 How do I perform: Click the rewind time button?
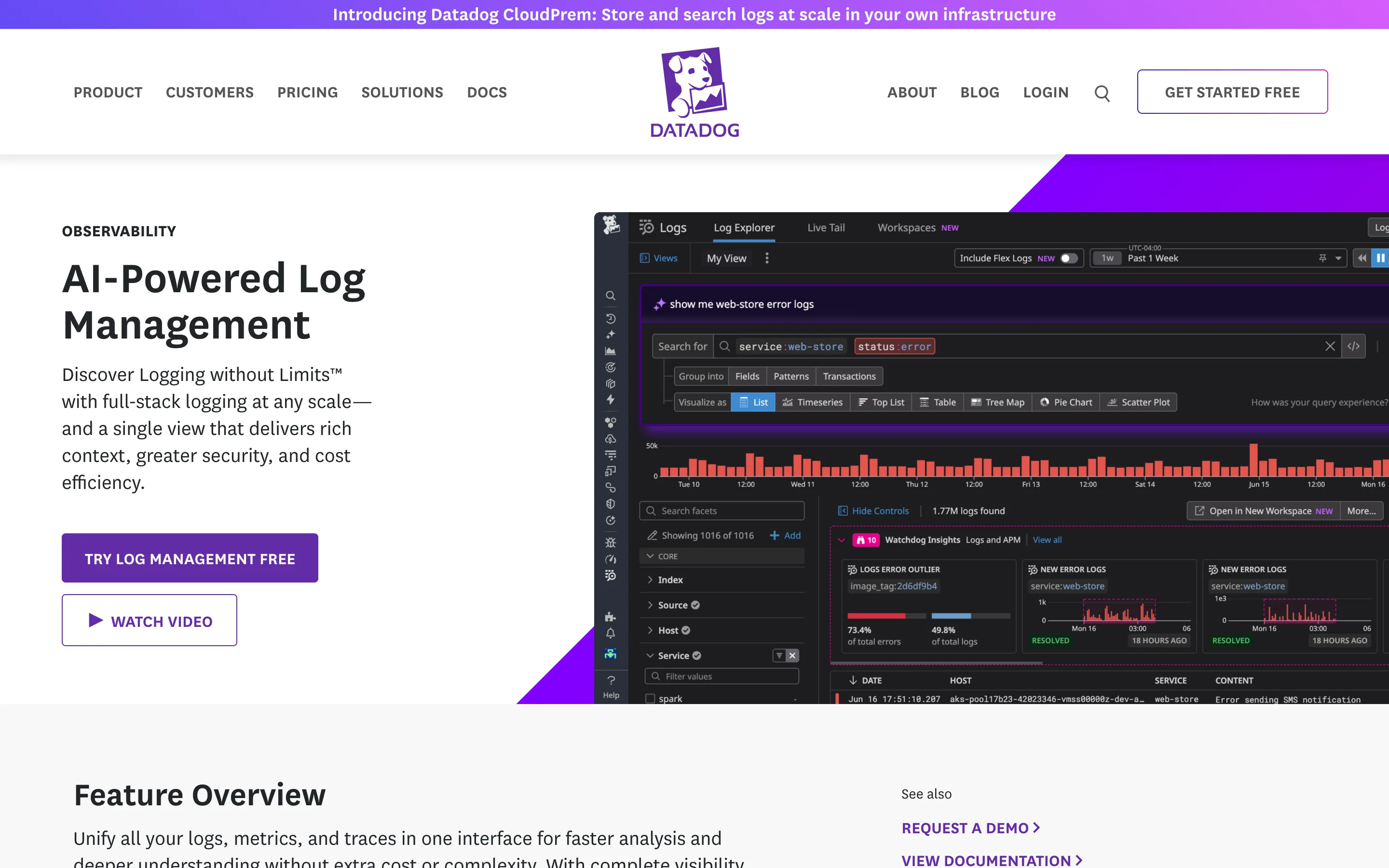tap(1362, 258)
